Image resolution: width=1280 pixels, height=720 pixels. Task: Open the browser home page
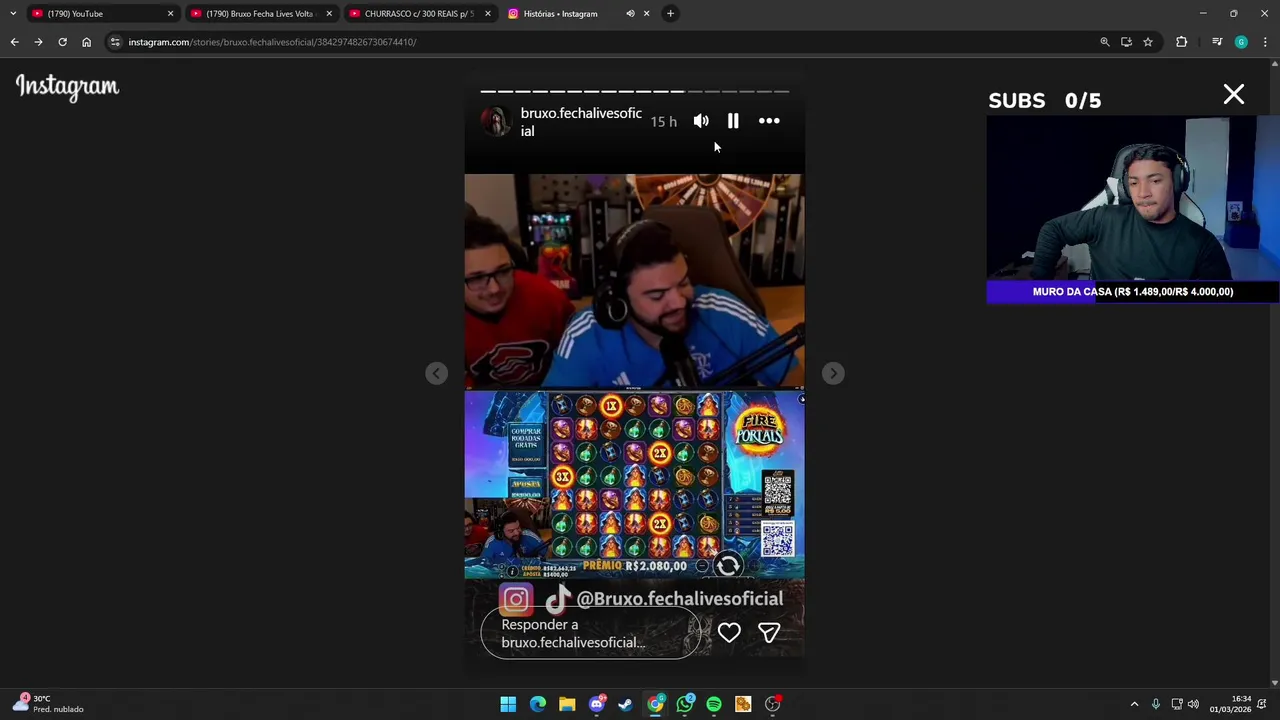[x=86, y=42]
